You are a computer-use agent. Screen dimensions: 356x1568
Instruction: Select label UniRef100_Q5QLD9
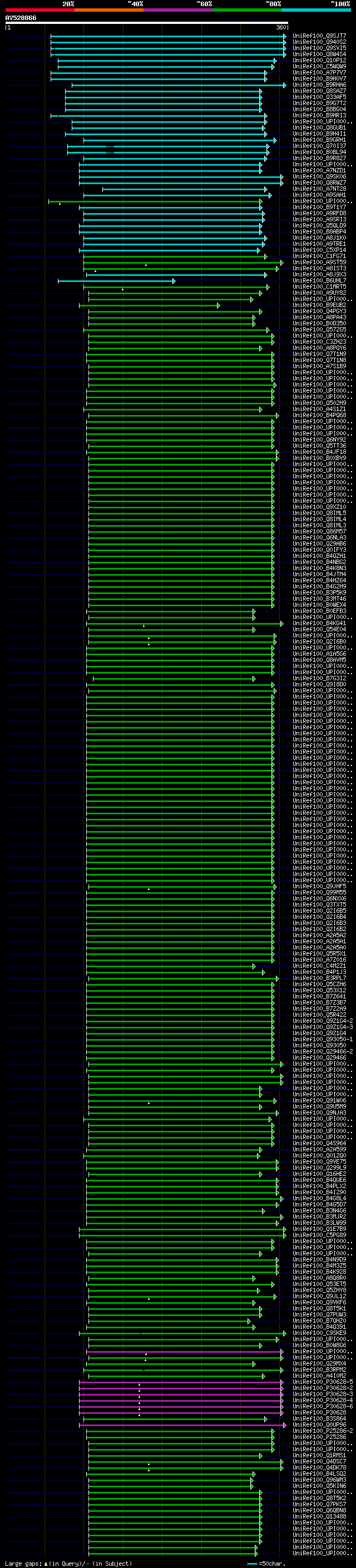[x=319, y=225]
